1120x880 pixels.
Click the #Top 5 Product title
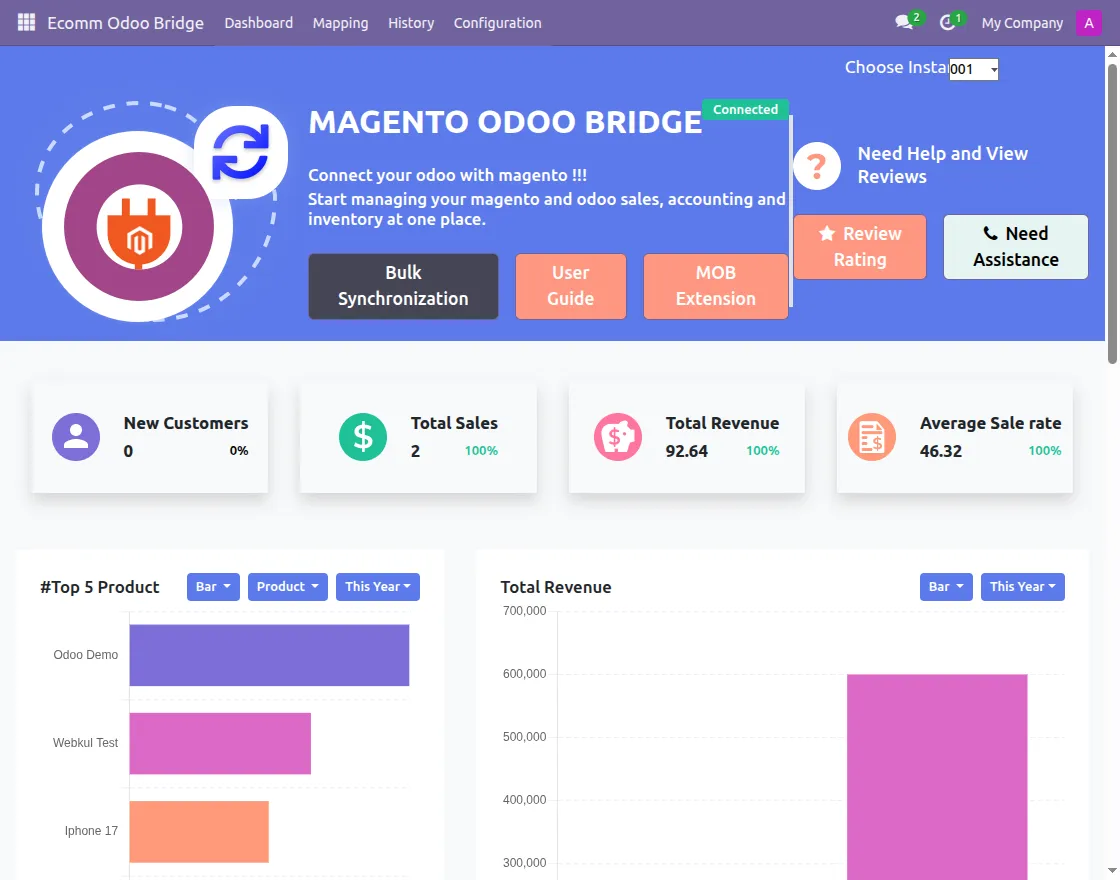[100, 587]
